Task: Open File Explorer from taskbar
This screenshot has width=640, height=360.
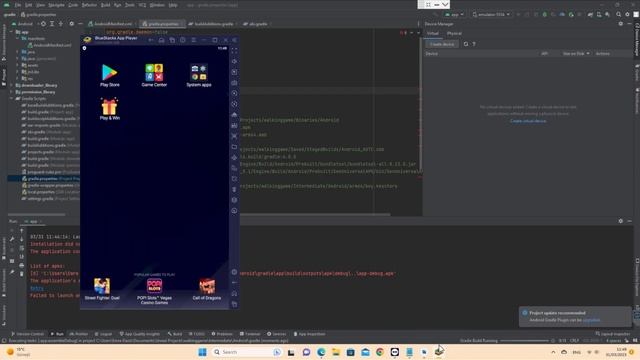Action: click(x=336, y=352)
